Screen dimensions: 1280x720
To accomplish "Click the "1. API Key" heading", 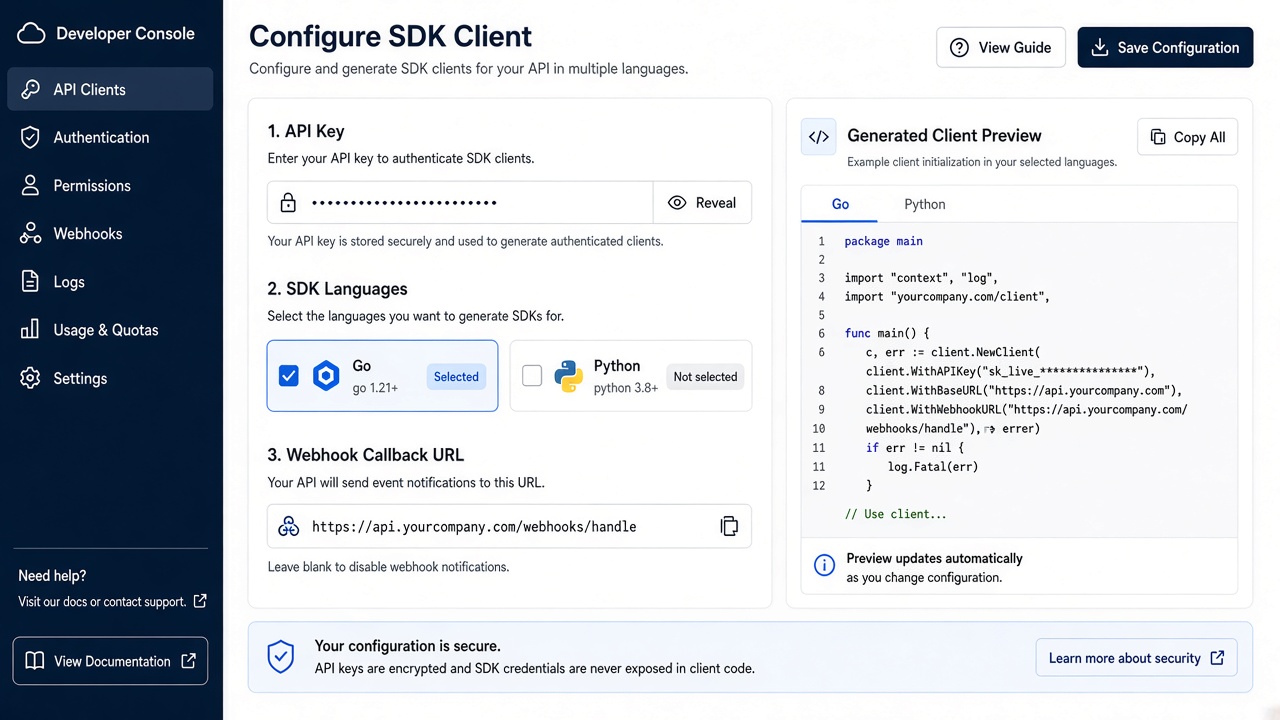I will click(306, 131).
